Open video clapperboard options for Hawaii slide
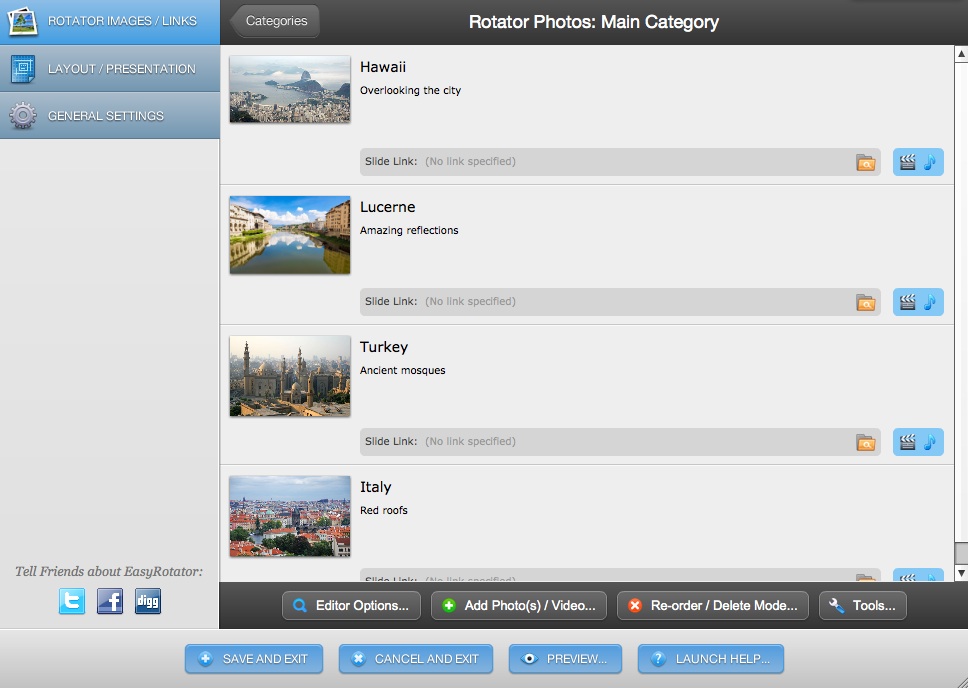Viewport: 968px width, 688px height. click(x=907, y=162)
